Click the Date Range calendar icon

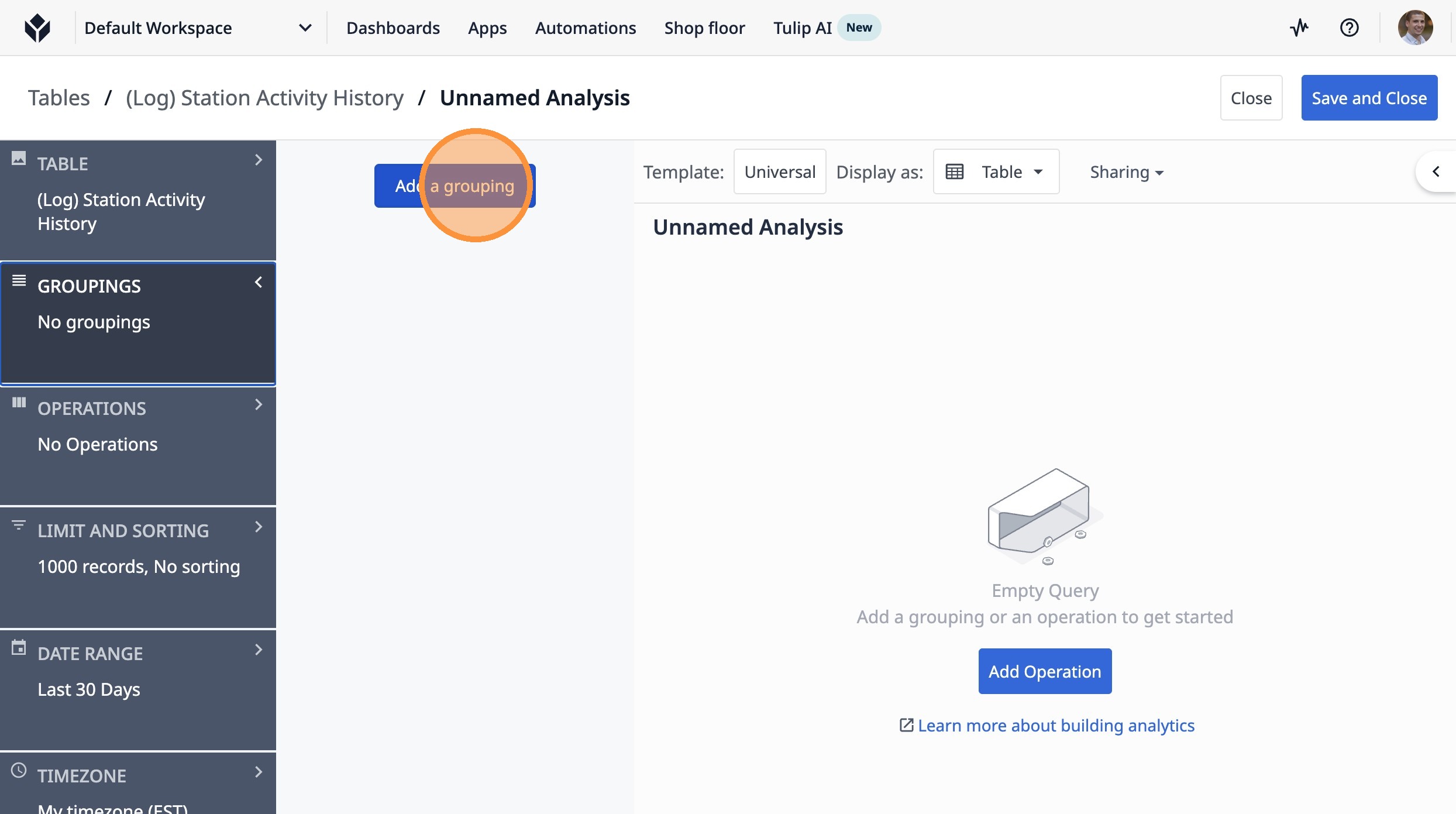click(19, 648)
